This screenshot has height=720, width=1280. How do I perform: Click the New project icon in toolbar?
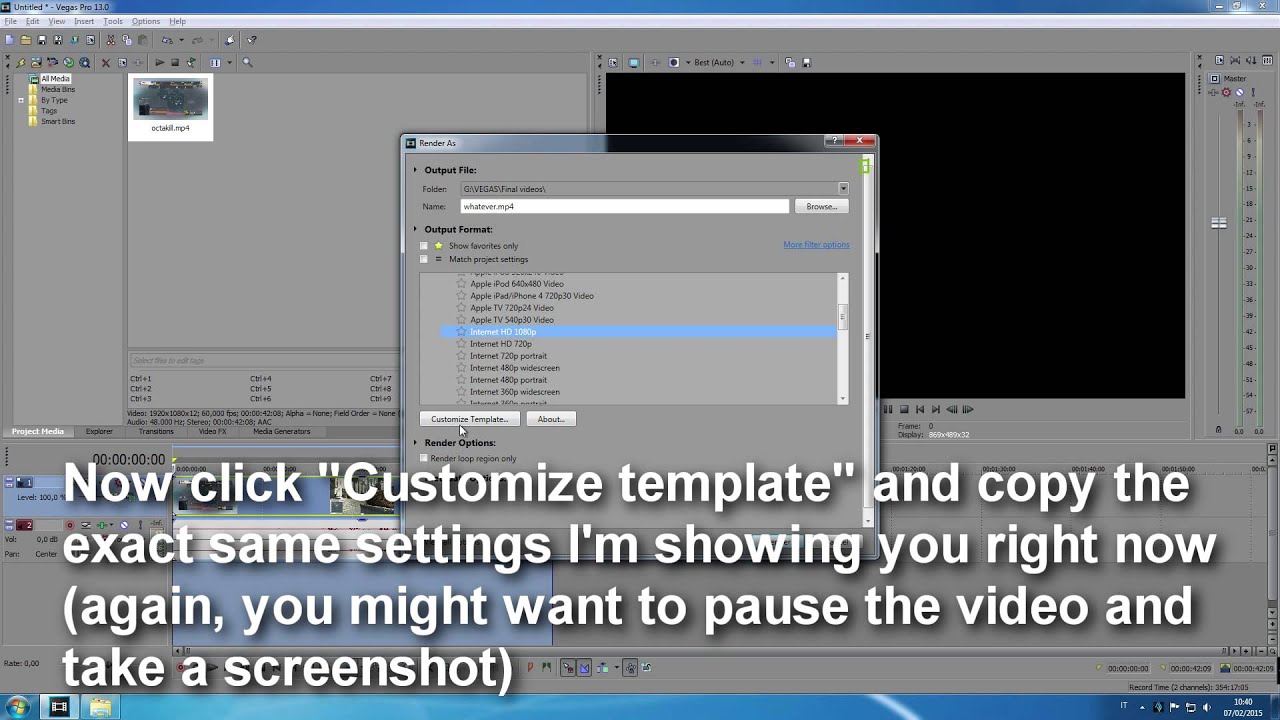click(x=9, y=40)
